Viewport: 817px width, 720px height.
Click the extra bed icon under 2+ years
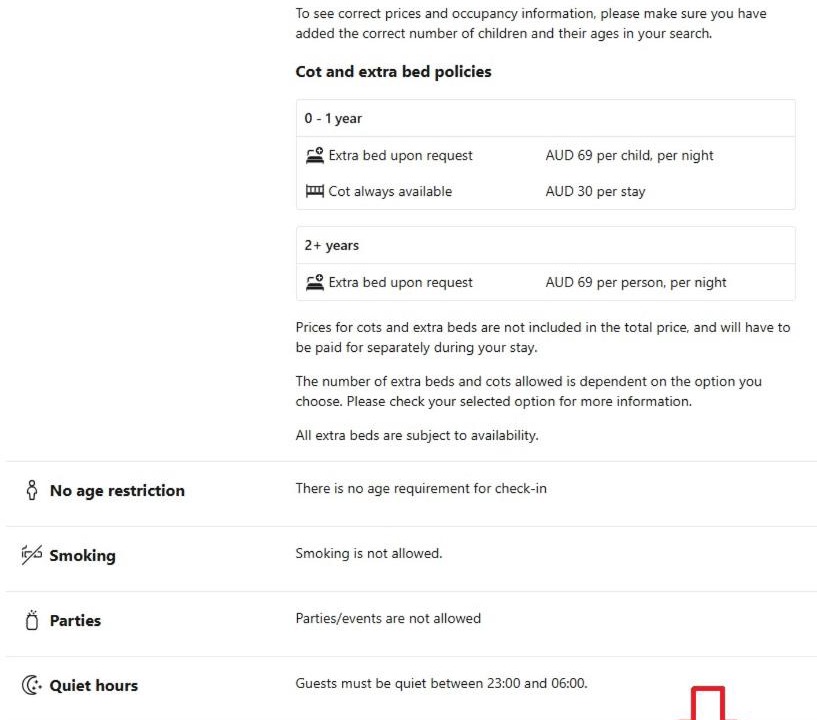(315, 282)
